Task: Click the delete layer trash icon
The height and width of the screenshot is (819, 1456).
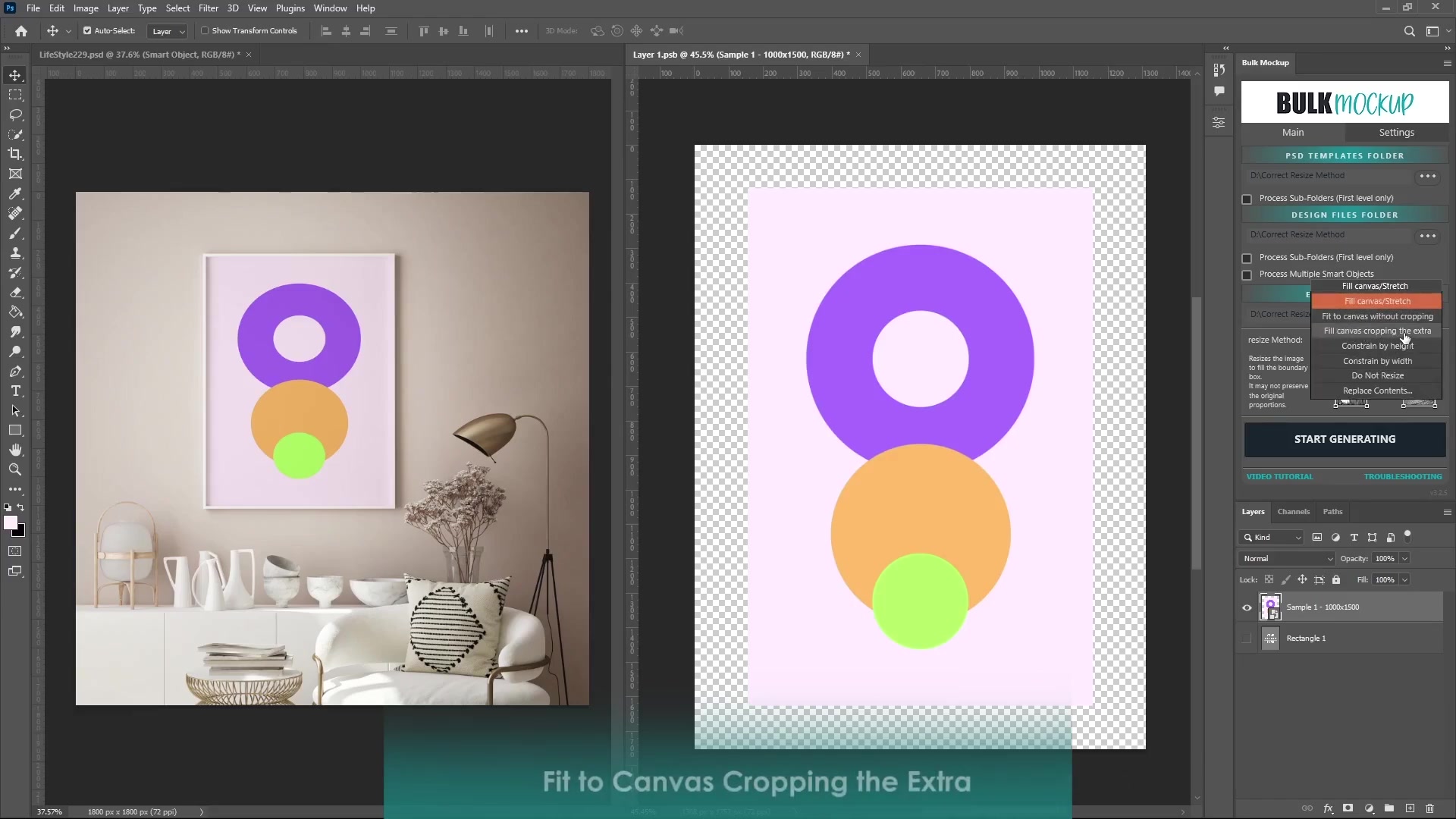Action: pyautogui.click(x=1430, y=808)
